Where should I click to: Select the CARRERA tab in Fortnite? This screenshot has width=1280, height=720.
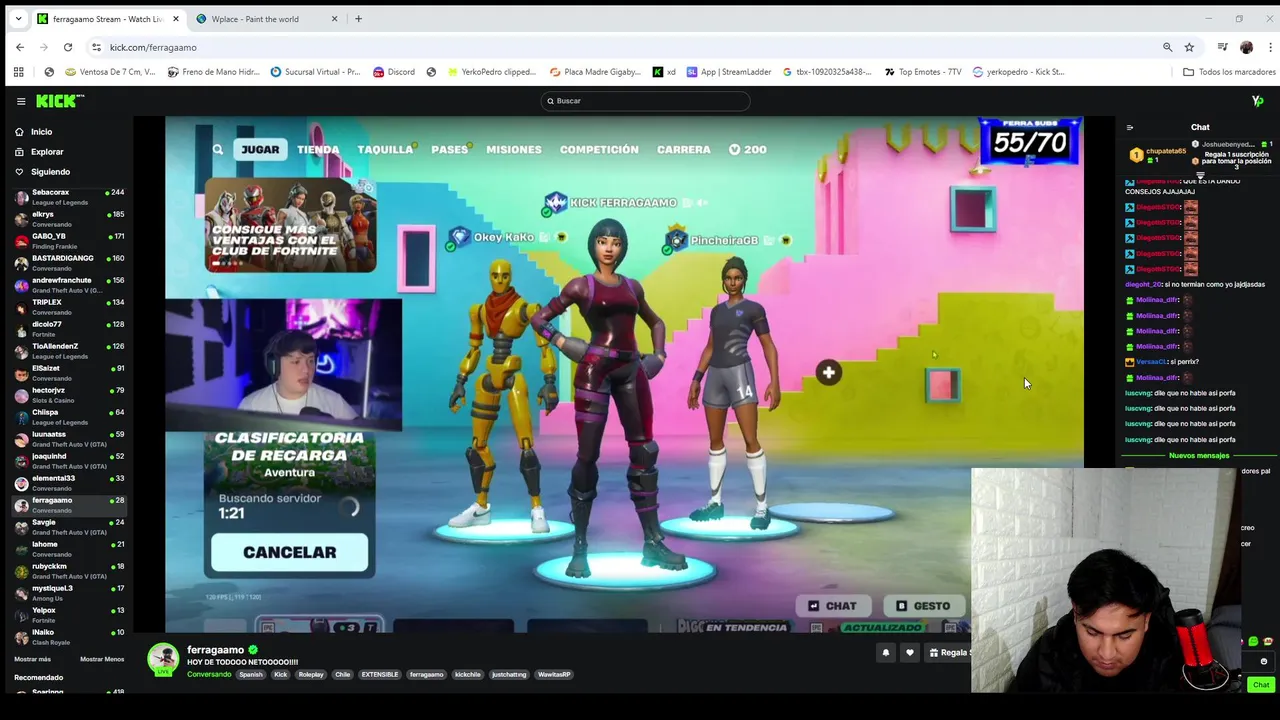(x=684, y=150)
